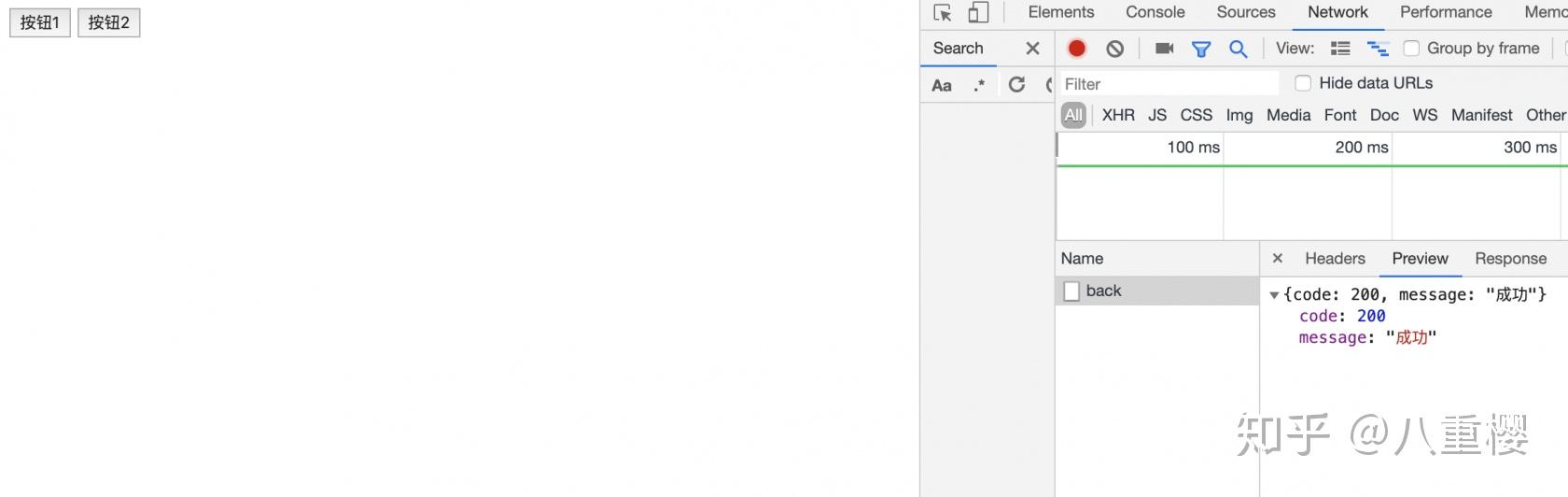Filter requests by Doc
Screen dimensions: 1568x497
[x=1384, y=115]
